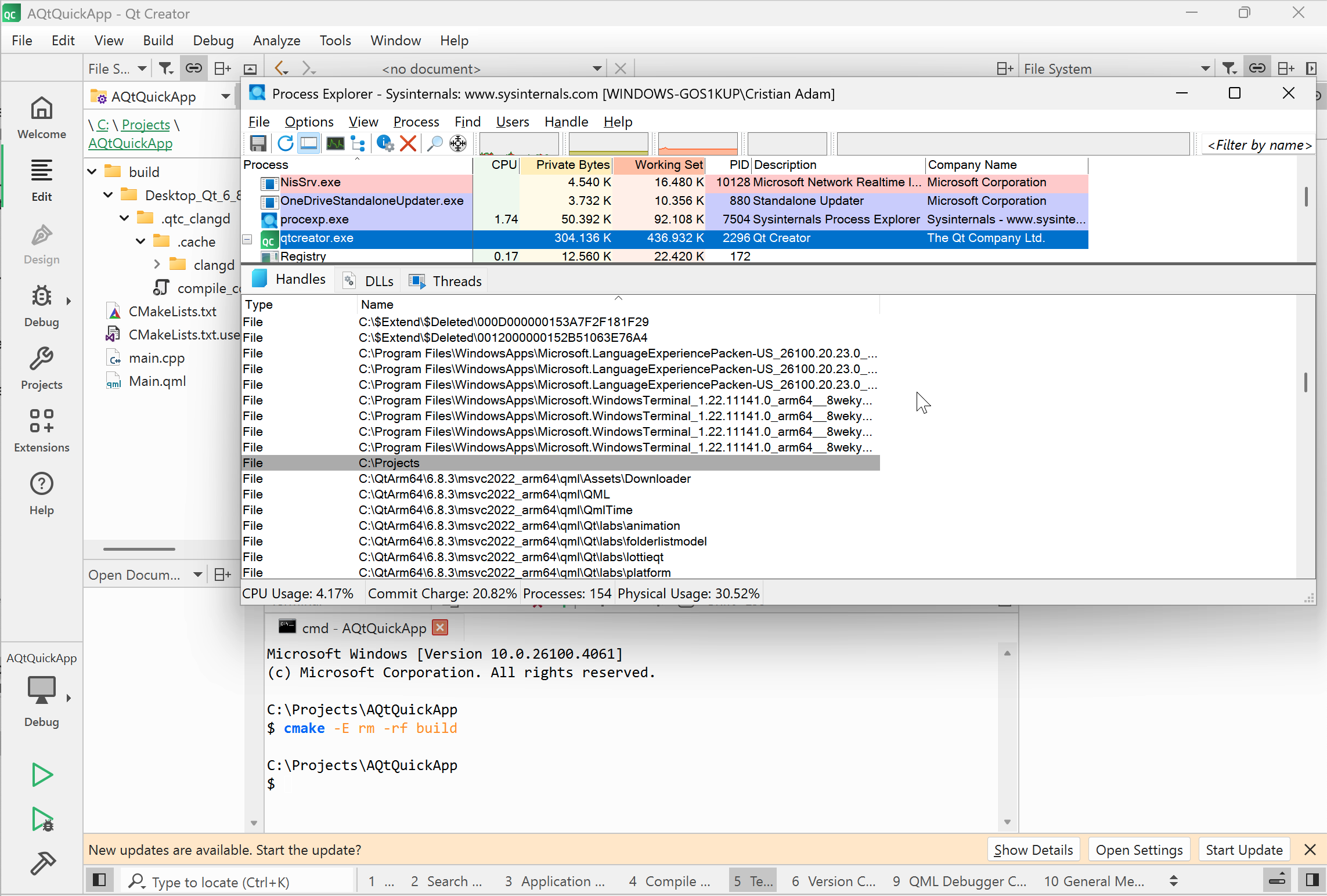The width and height of the screenshot is (1327, 896).
Task: Open the Open Documents pane dropdown
Action: coord(145,575)
